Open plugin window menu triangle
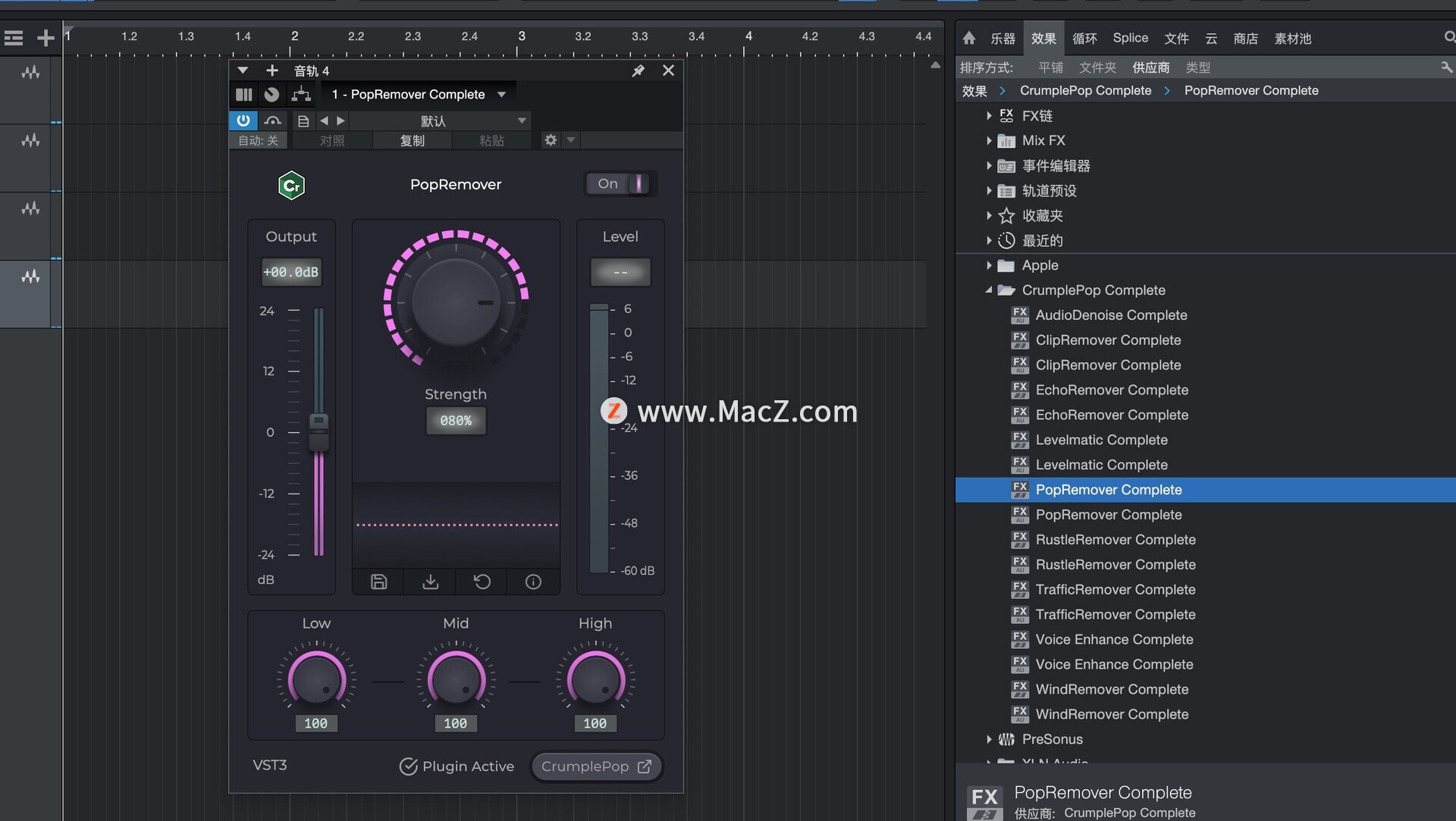 click(243, 71)
